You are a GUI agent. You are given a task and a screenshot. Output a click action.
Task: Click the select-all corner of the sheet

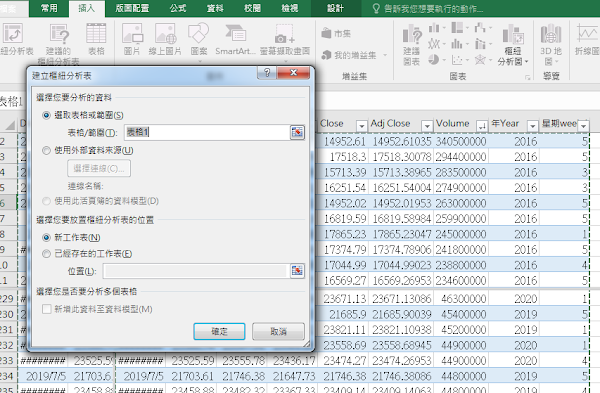9,124
